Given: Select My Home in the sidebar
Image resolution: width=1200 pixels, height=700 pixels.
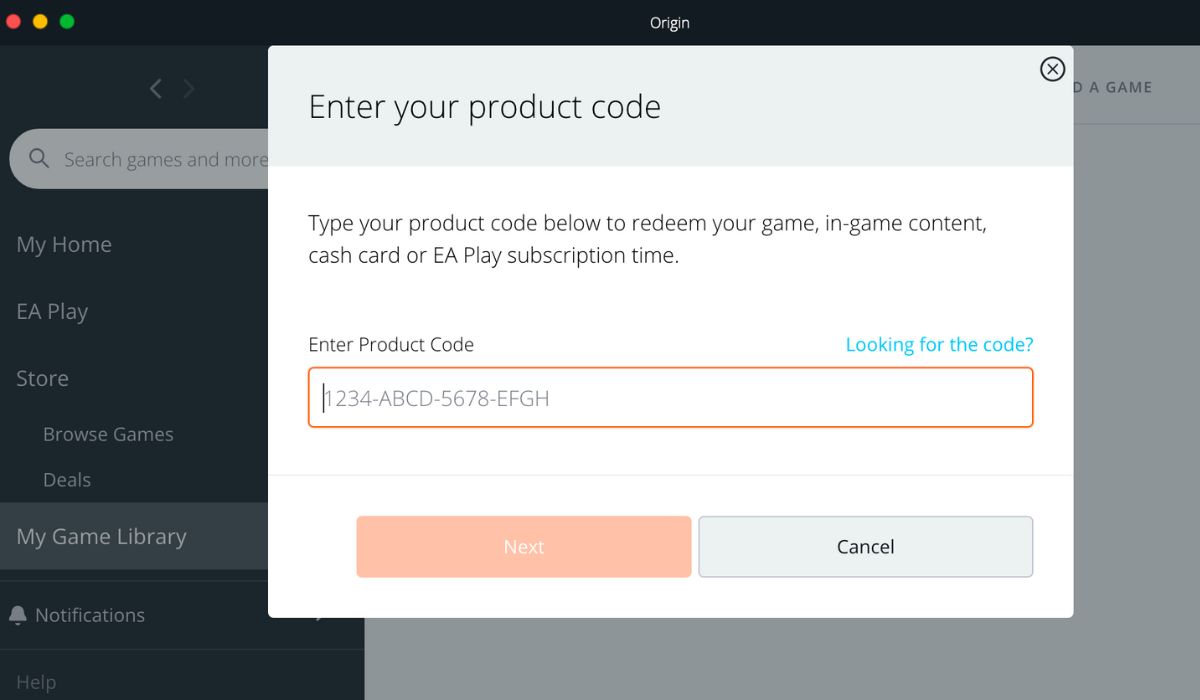Looking at the screenshot, I should coord(63,244).
